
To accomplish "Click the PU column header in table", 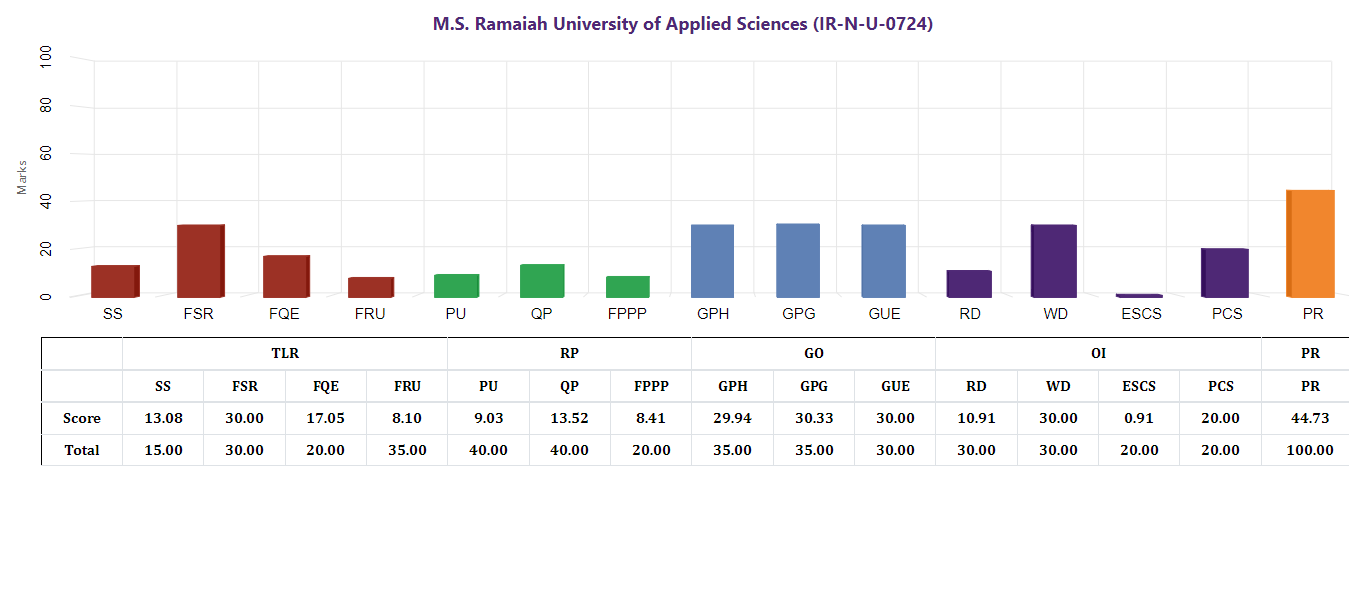I will pos(488,386).
